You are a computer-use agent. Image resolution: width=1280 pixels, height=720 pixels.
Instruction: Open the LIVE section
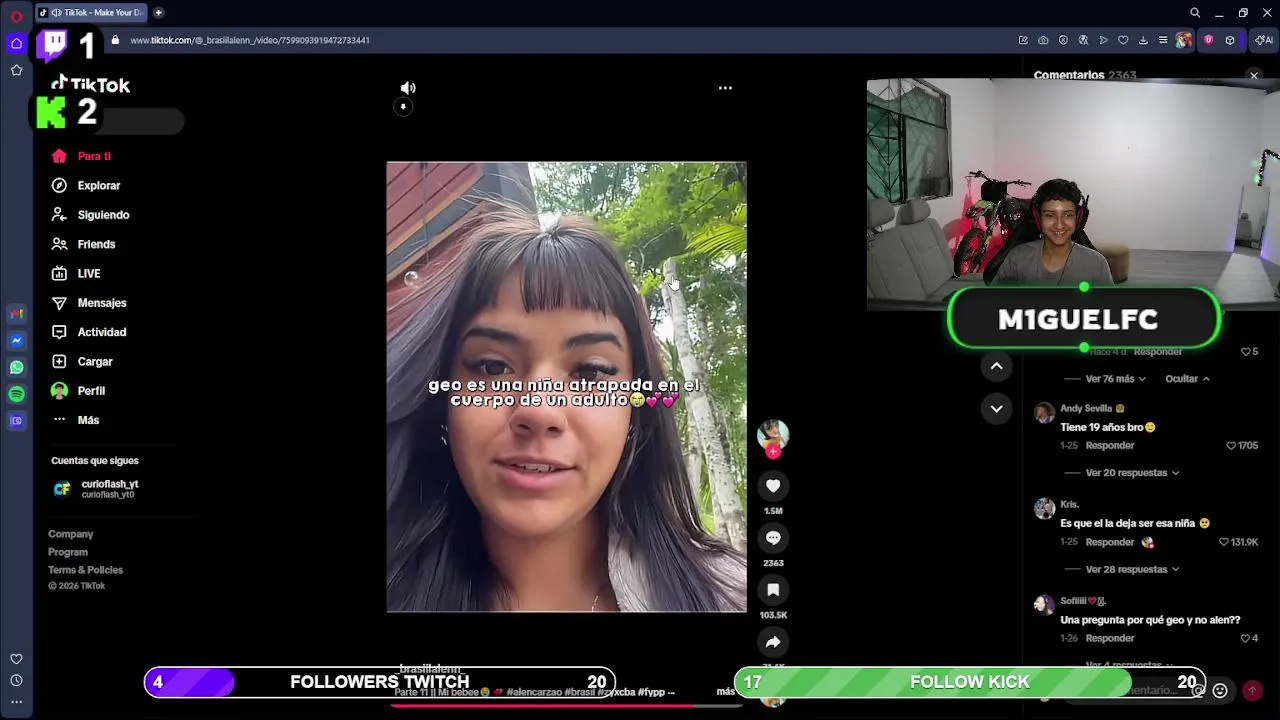[76, 273]
